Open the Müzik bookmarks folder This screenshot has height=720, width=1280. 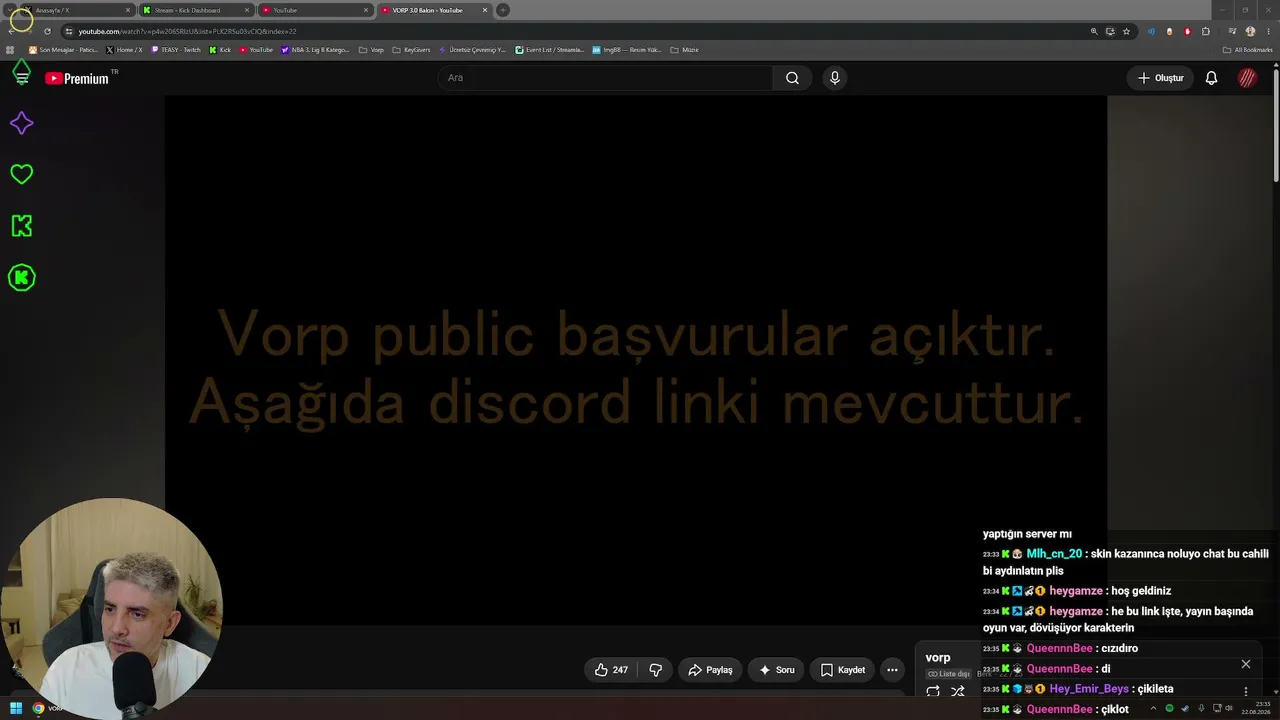[x=684, y=50]
